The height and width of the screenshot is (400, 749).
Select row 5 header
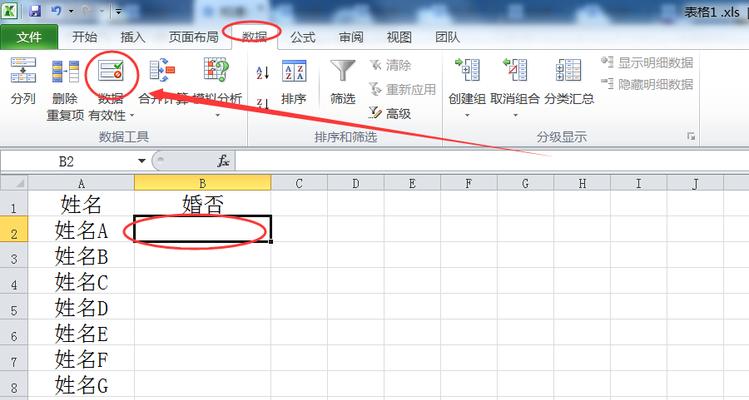pos(14,307)
